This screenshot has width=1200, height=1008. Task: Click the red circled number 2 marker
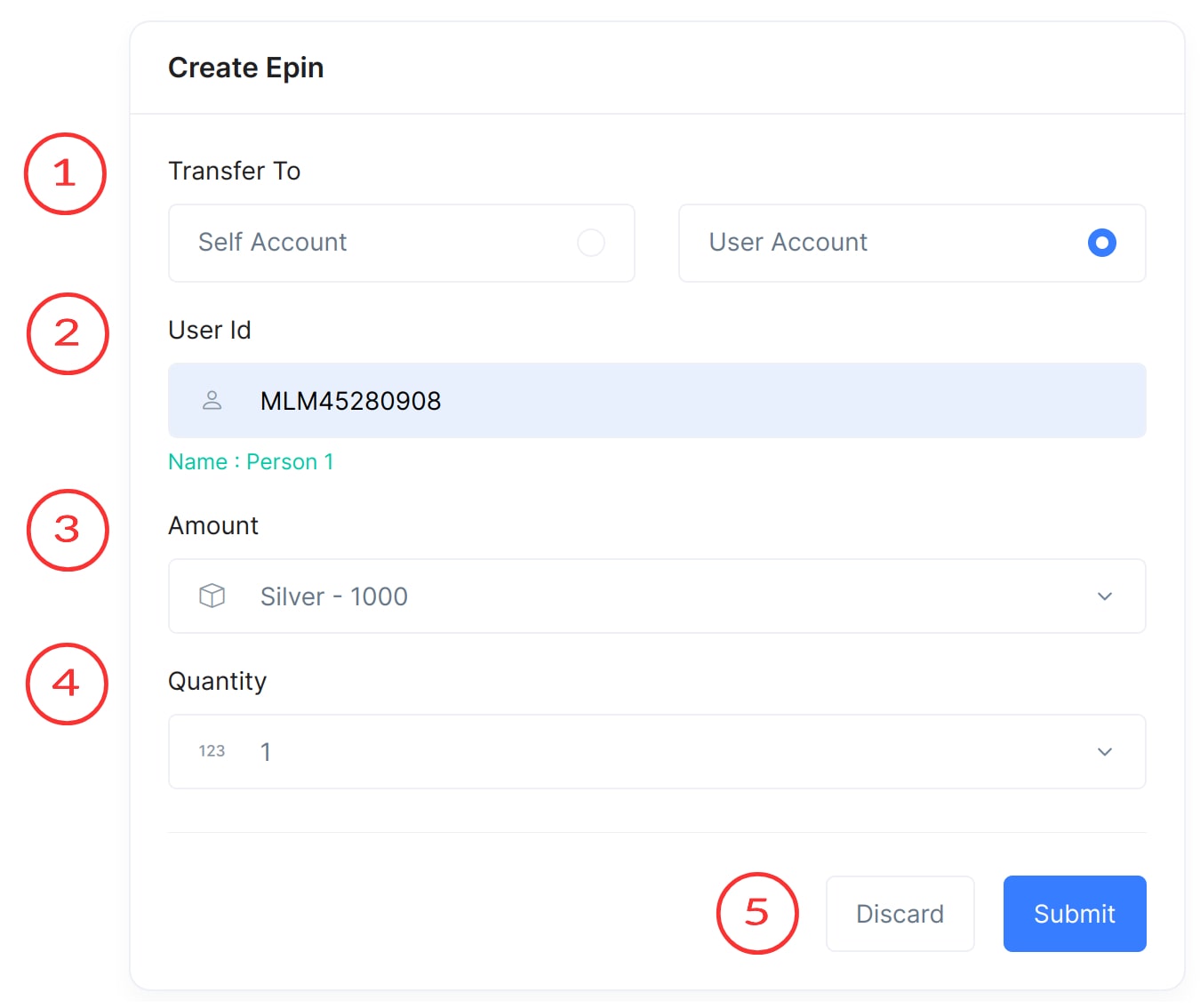click(x=68, y=333)
